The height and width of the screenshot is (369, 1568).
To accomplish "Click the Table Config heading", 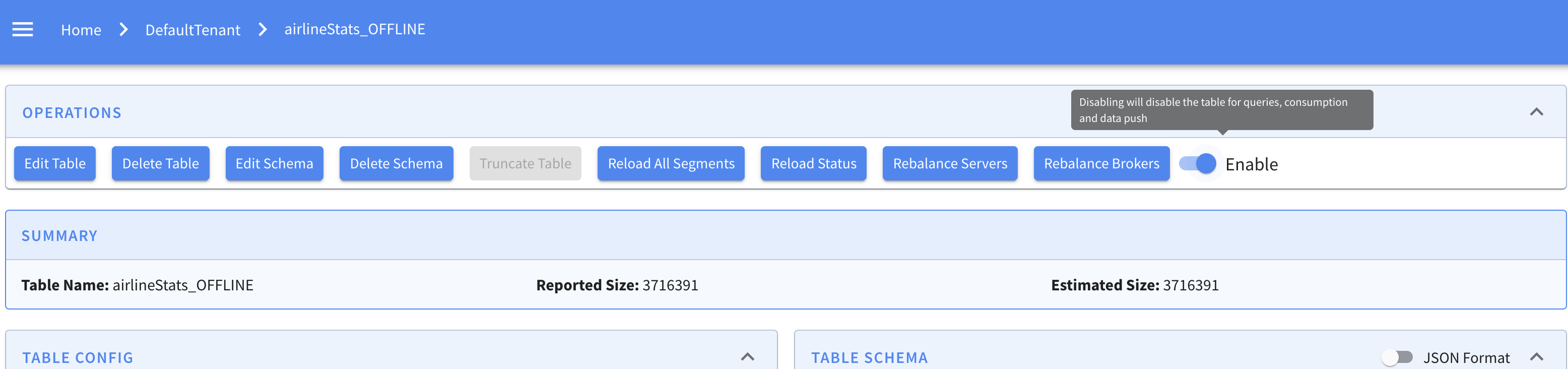I will pos(78,358).
